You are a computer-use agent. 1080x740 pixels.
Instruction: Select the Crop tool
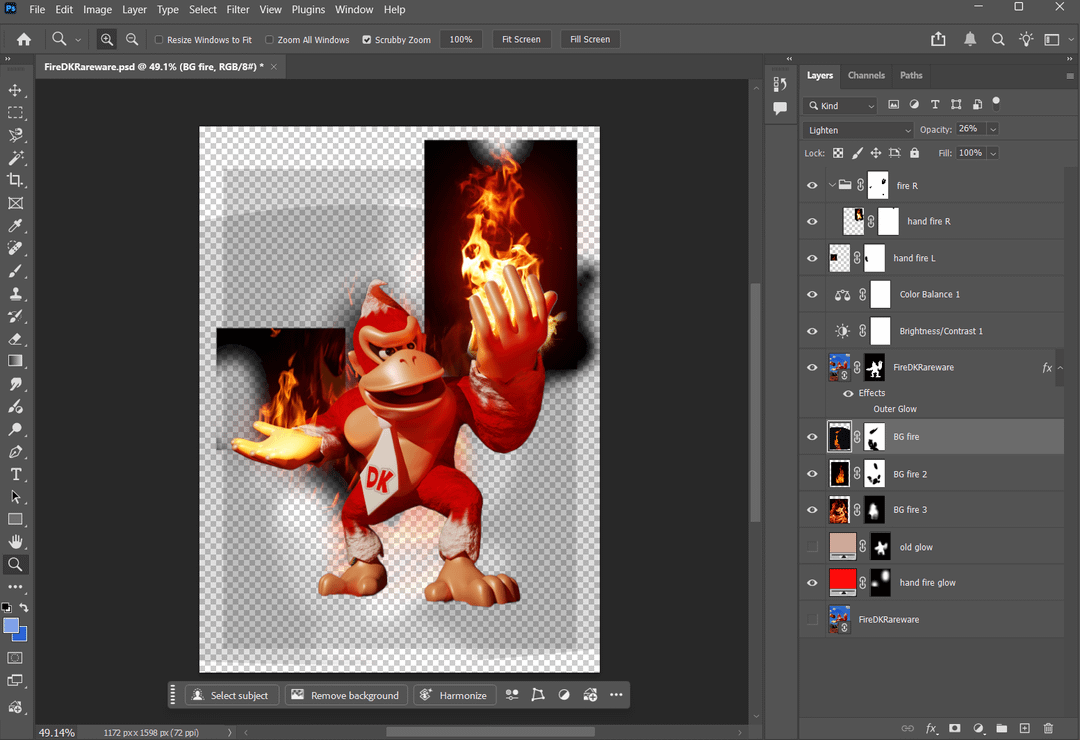click(x=15, y=180)
